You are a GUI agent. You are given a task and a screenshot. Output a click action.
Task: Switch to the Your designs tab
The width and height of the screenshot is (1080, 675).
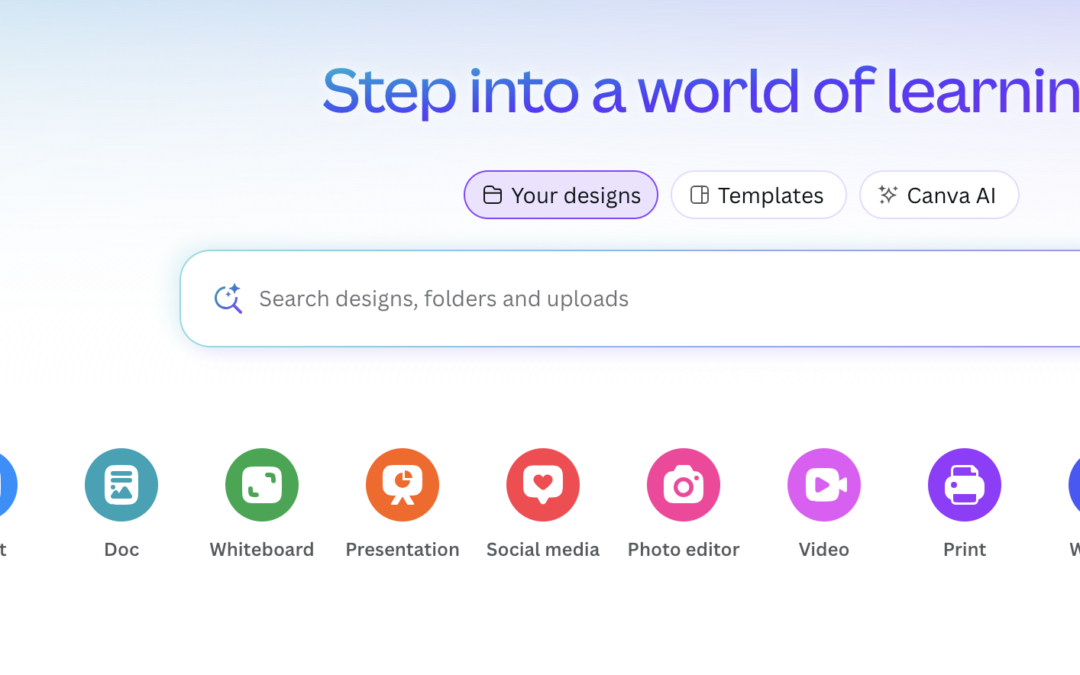(x=561, y=195)
